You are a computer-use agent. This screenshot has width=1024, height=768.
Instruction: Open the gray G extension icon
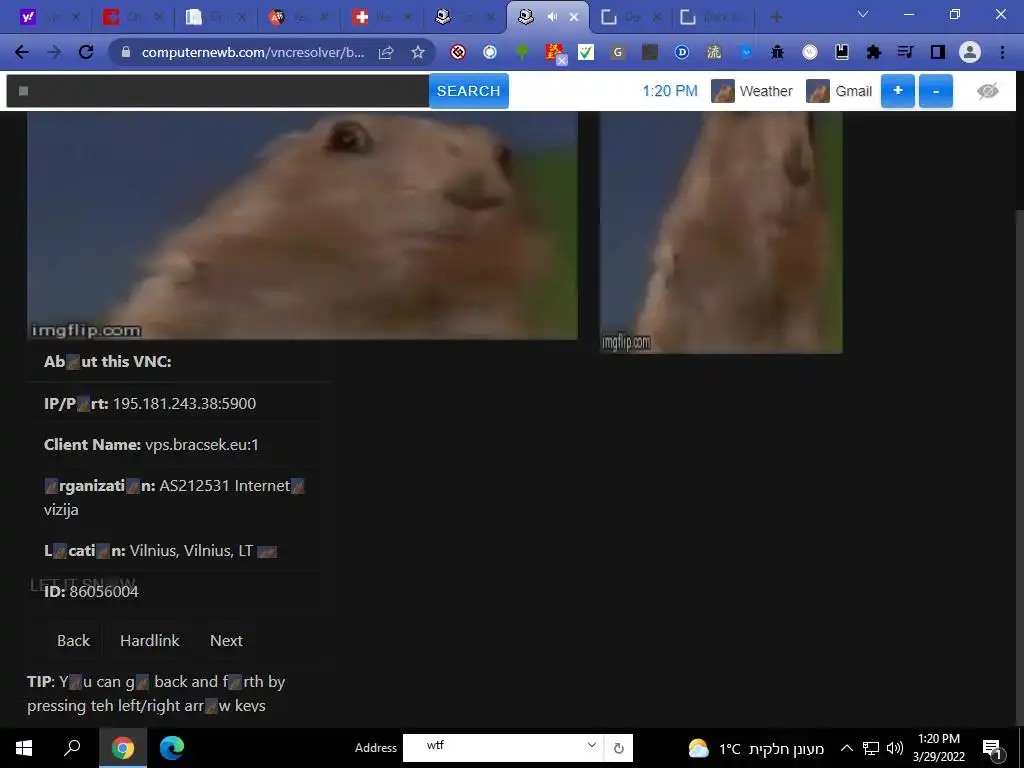click(x=618, y=52)
